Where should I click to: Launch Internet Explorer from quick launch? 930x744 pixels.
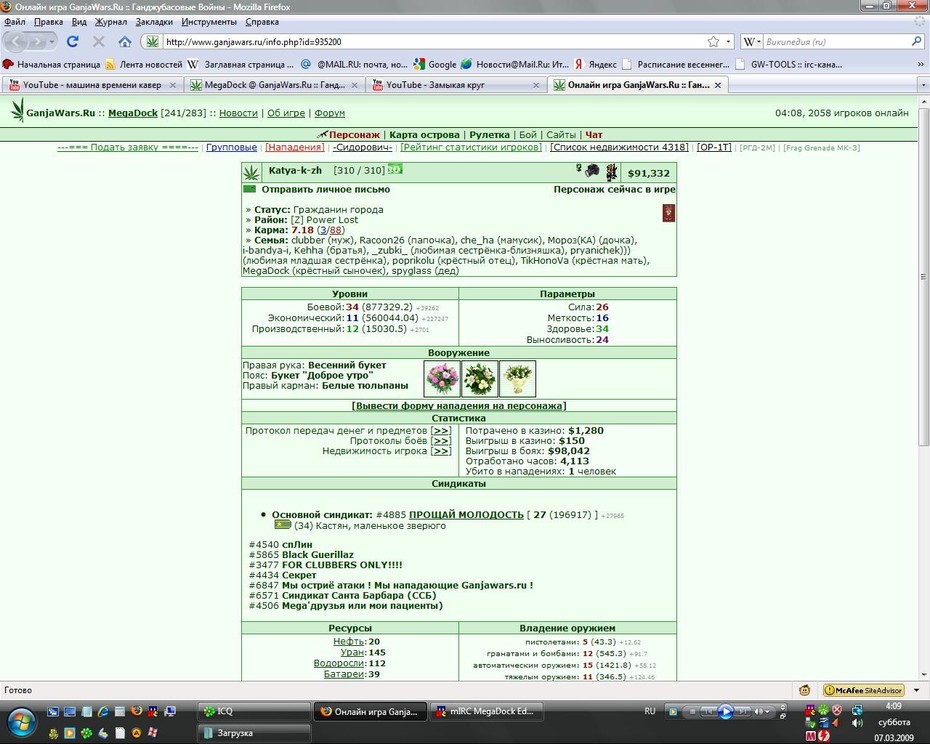tap(103, 711)
